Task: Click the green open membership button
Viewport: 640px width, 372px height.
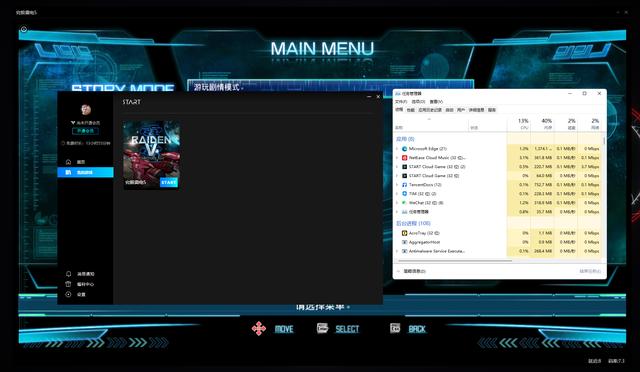Action: click(x=85, y=131)
